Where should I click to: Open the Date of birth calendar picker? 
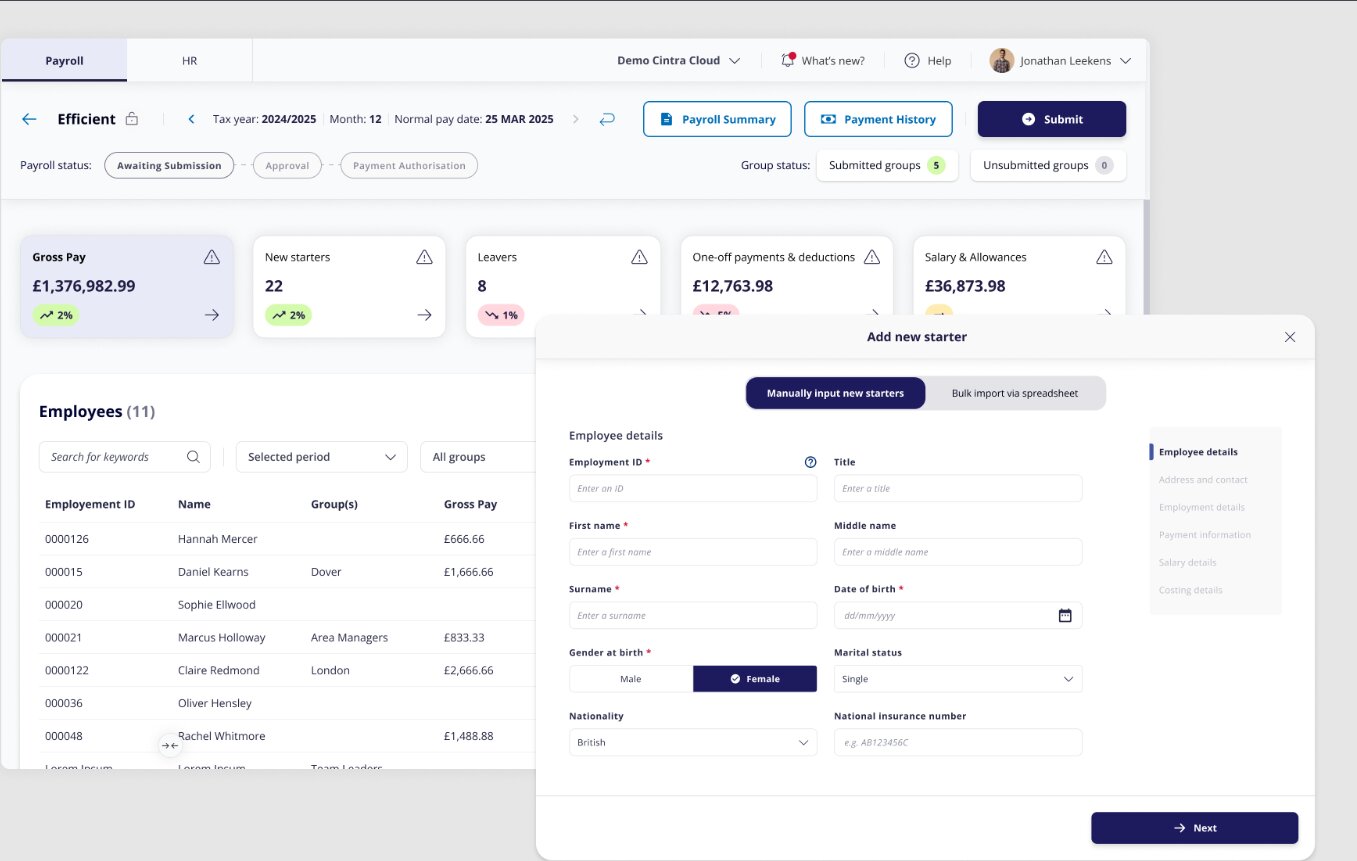coord(1064,616)
